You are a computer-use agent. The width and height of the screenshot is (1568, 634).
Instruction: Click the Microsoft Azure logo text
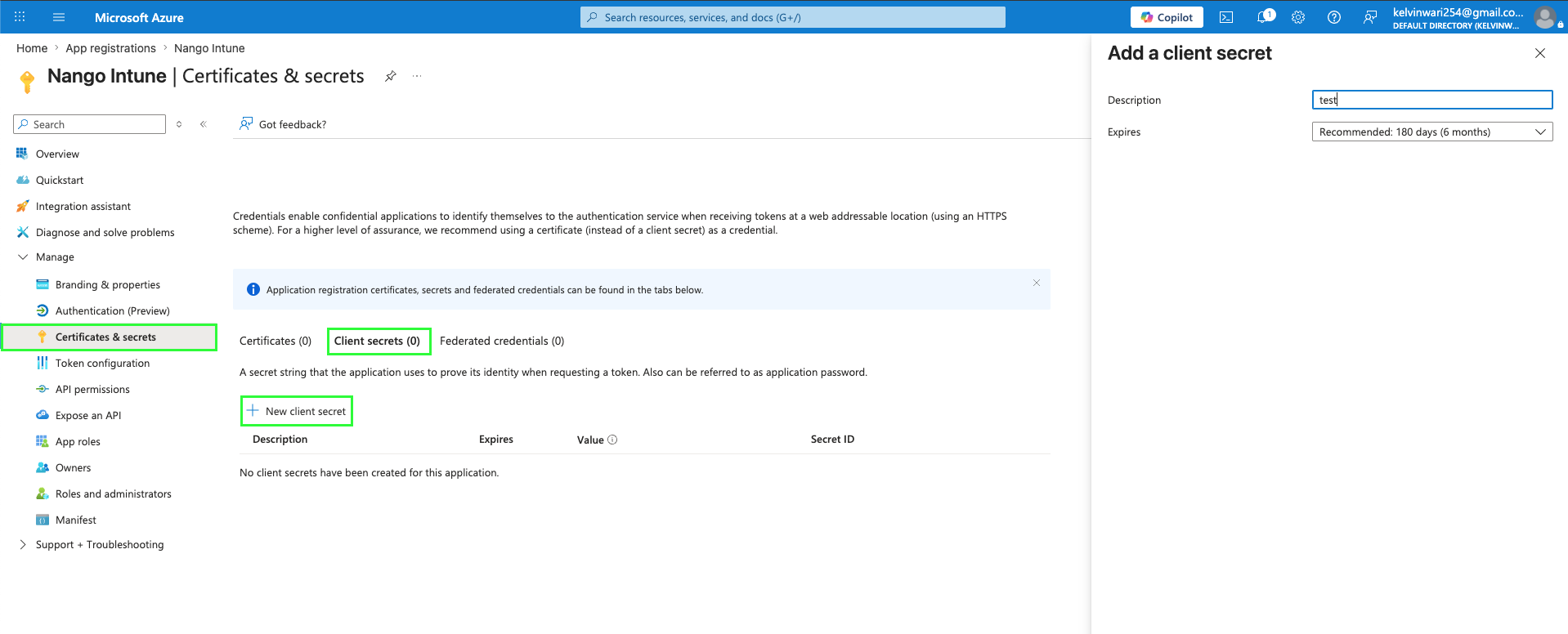coord(139,17)
